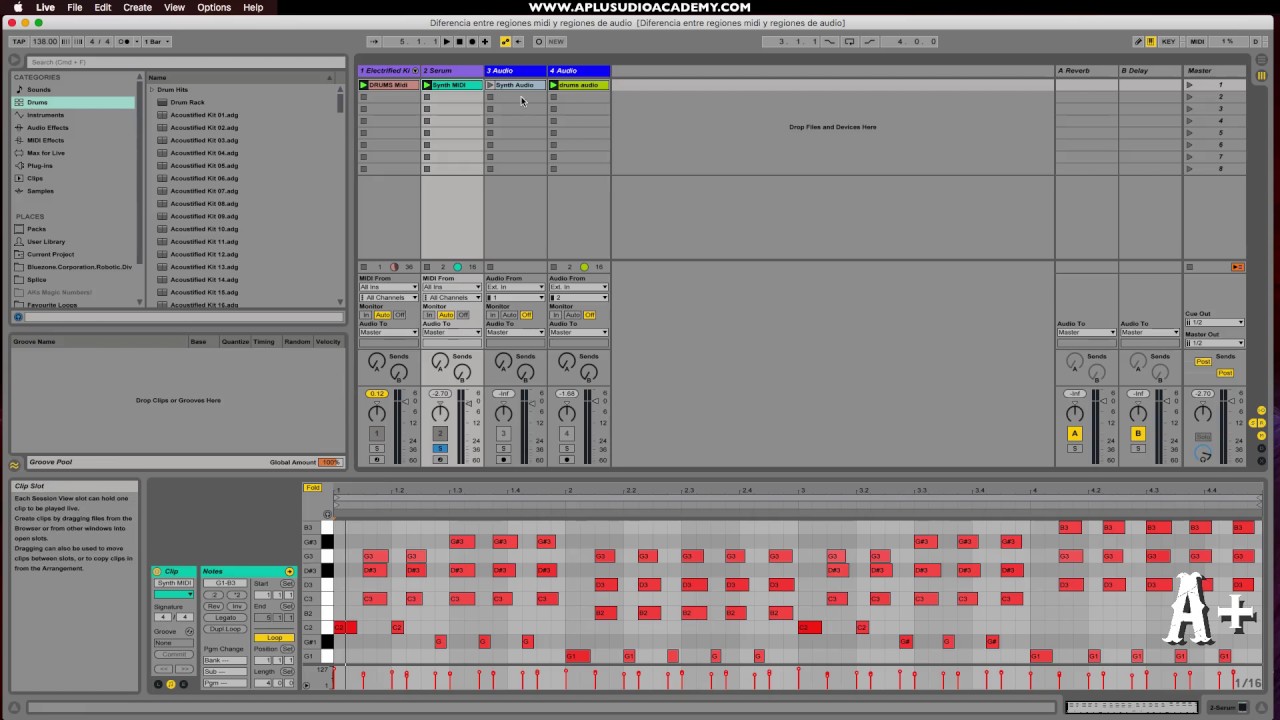Open the clip color dropdown
Viewport: 1280px width, 720px height.
173,595
